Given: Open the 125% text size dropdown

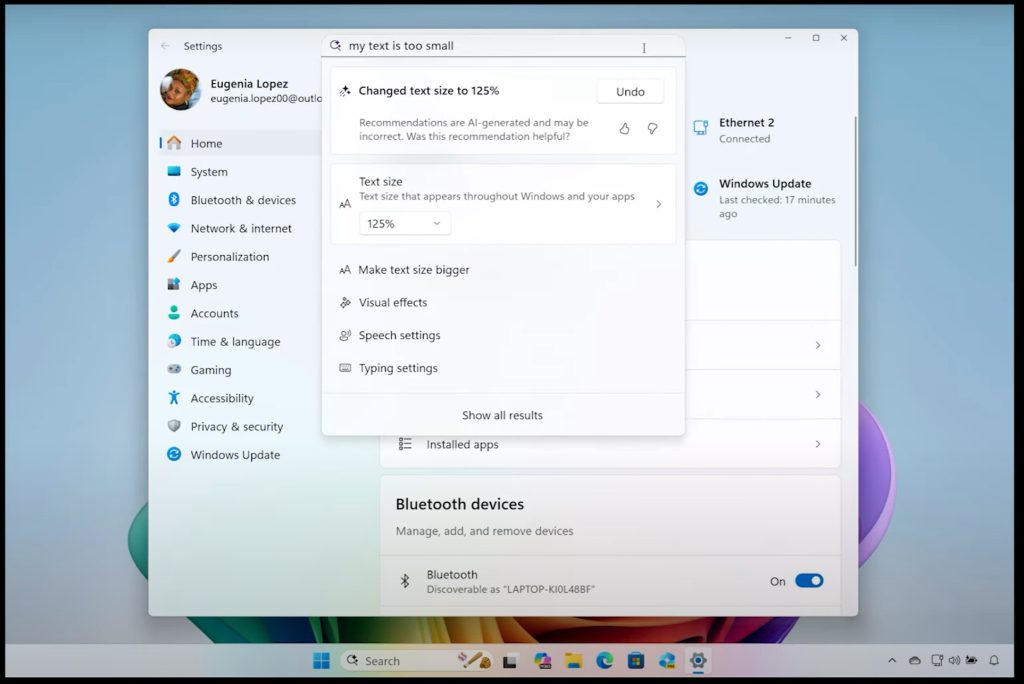Looking at the screenshot, I should click(x=404, y=224).
